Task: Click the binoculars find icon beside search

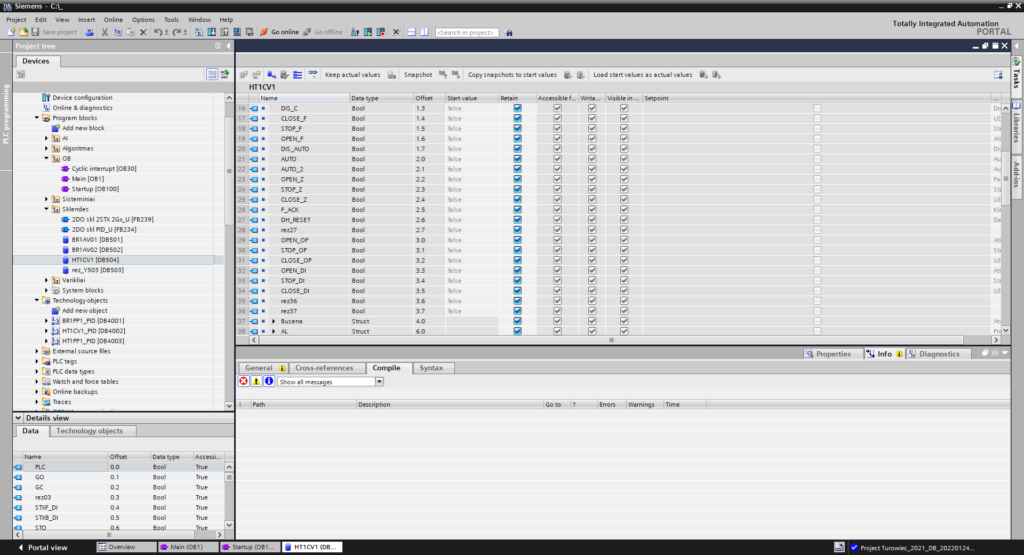Action: (x=509, y=32)
